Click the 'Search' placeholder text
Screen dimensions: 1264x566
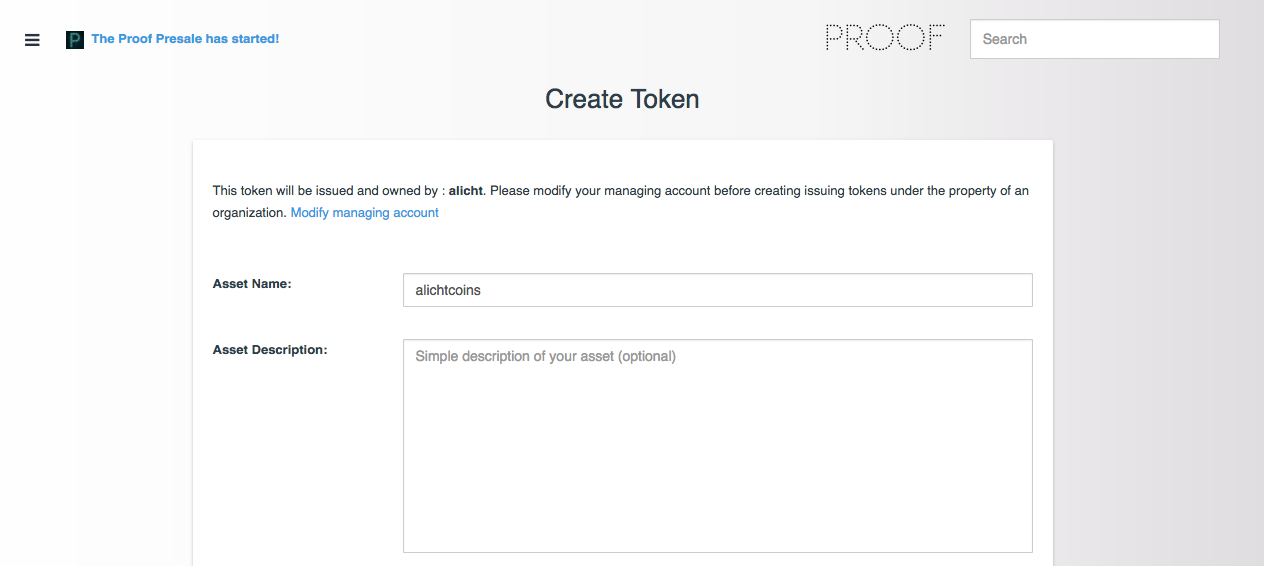point(1004,39)
